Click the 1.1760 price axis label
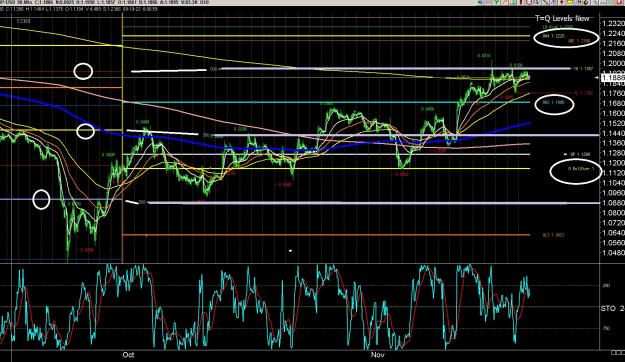 [614, 93]
